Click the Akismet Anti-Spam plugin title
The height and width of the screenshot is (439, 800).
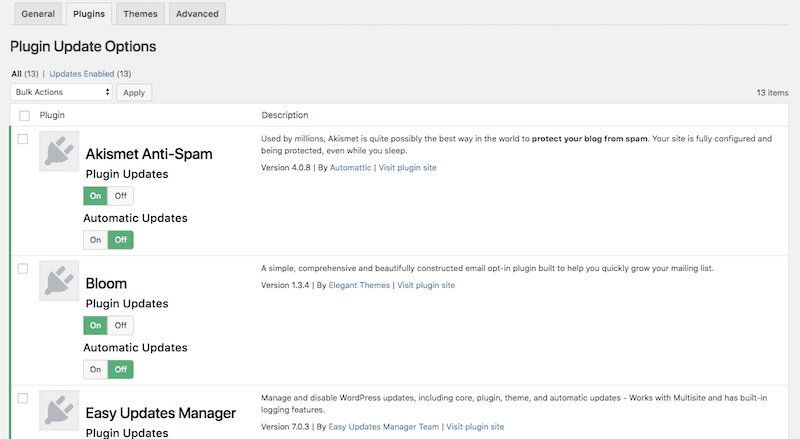(x=149, y=154)
